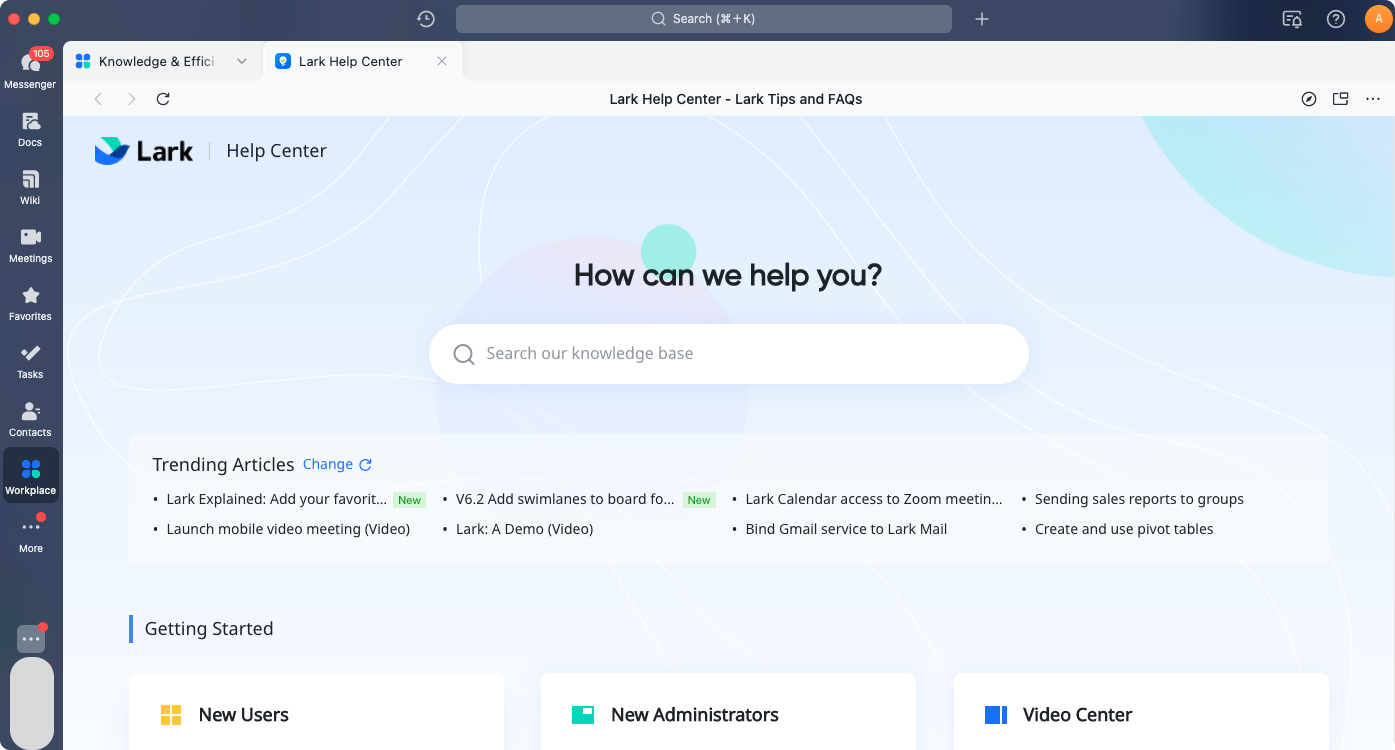Open Tasks in the sidebar
This screenshot has width=1395, height=750.
[x=30, y=360]
